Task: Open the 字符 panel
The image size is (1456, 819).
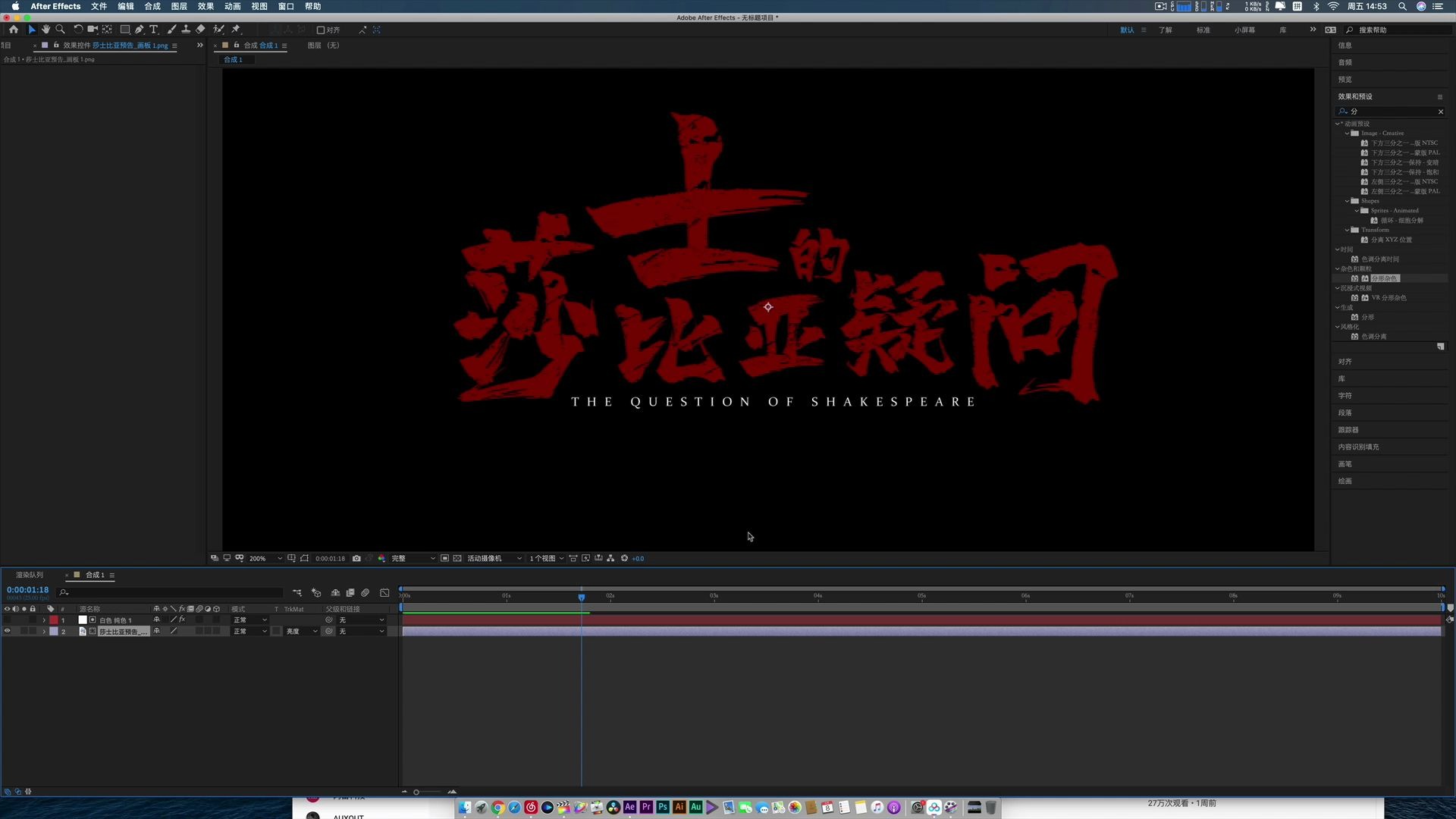Action: point(1345,395)
